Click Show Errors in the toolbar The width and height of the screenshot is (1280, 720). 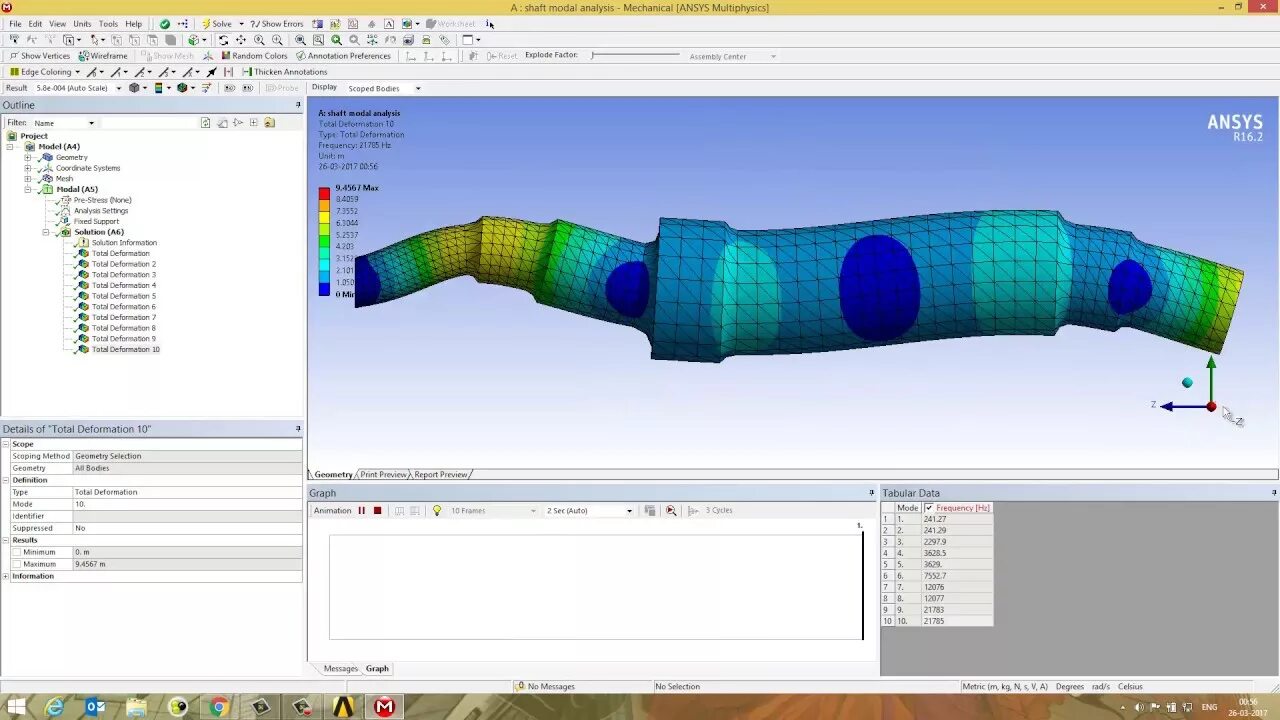277,24
